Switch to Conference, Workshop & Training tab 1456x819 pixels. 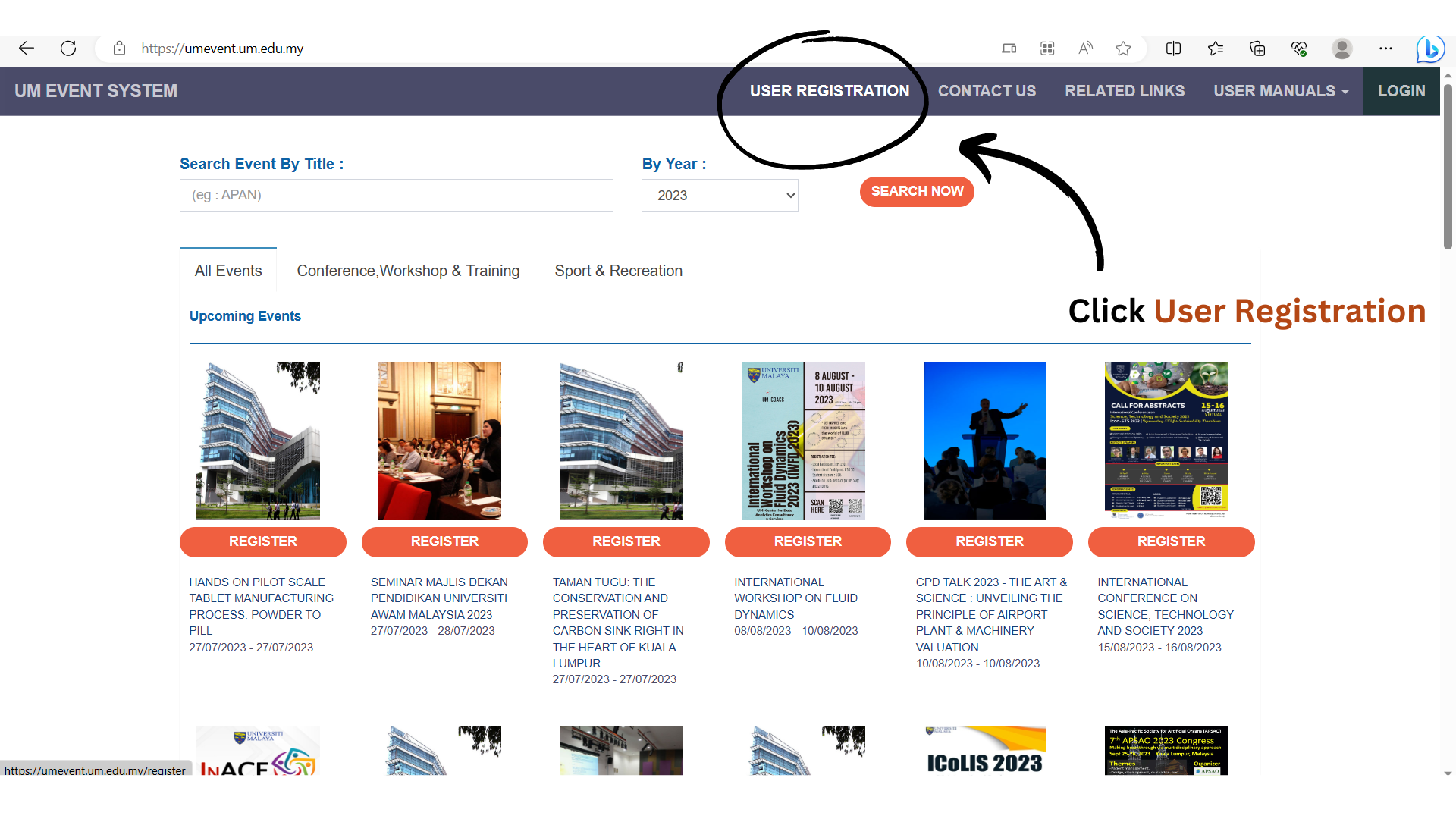coord(408,271)
